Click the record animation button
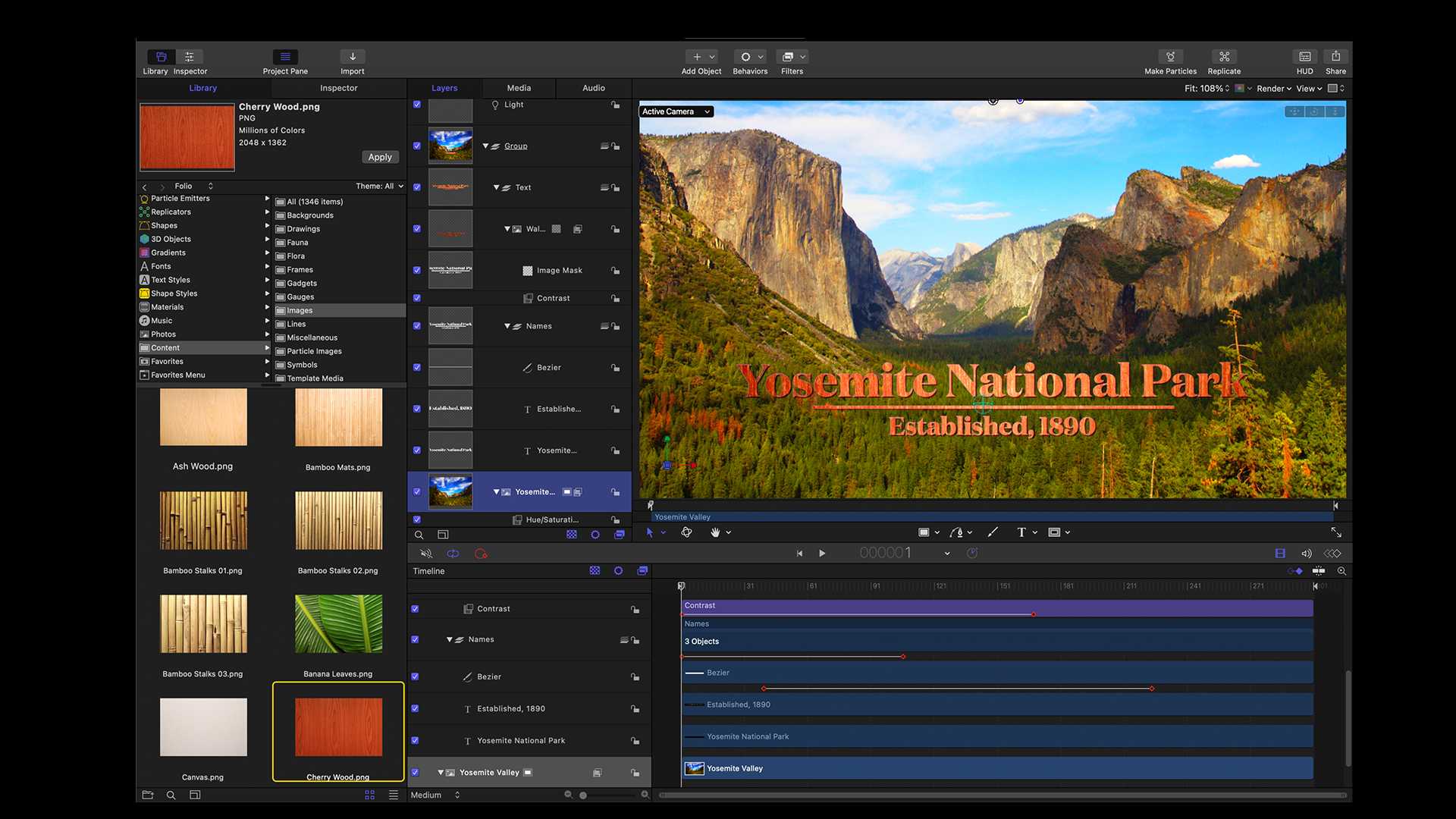The image size is (1456, 819). (480, 554)
